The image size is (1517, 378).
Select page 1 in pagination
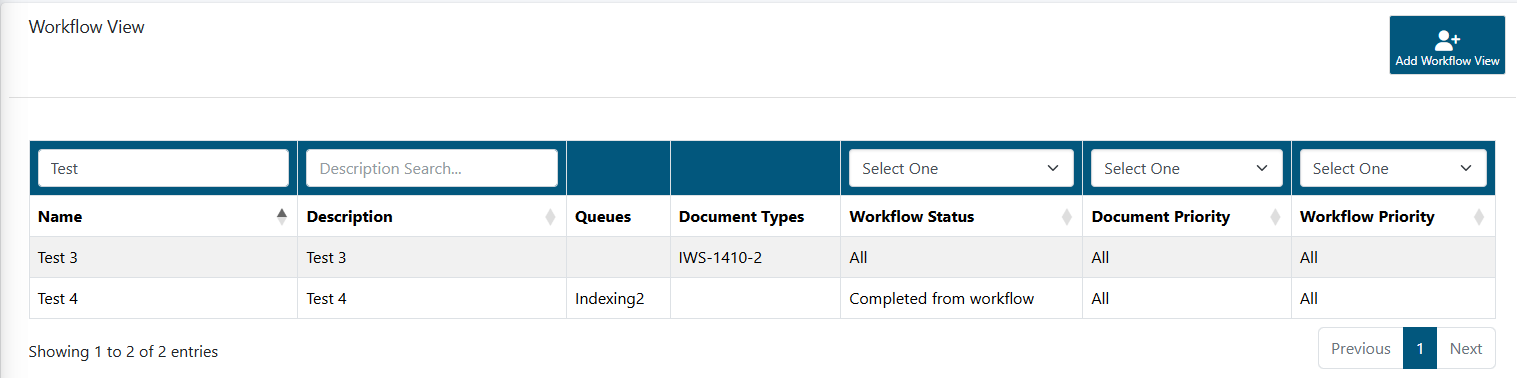point(1420,348)
